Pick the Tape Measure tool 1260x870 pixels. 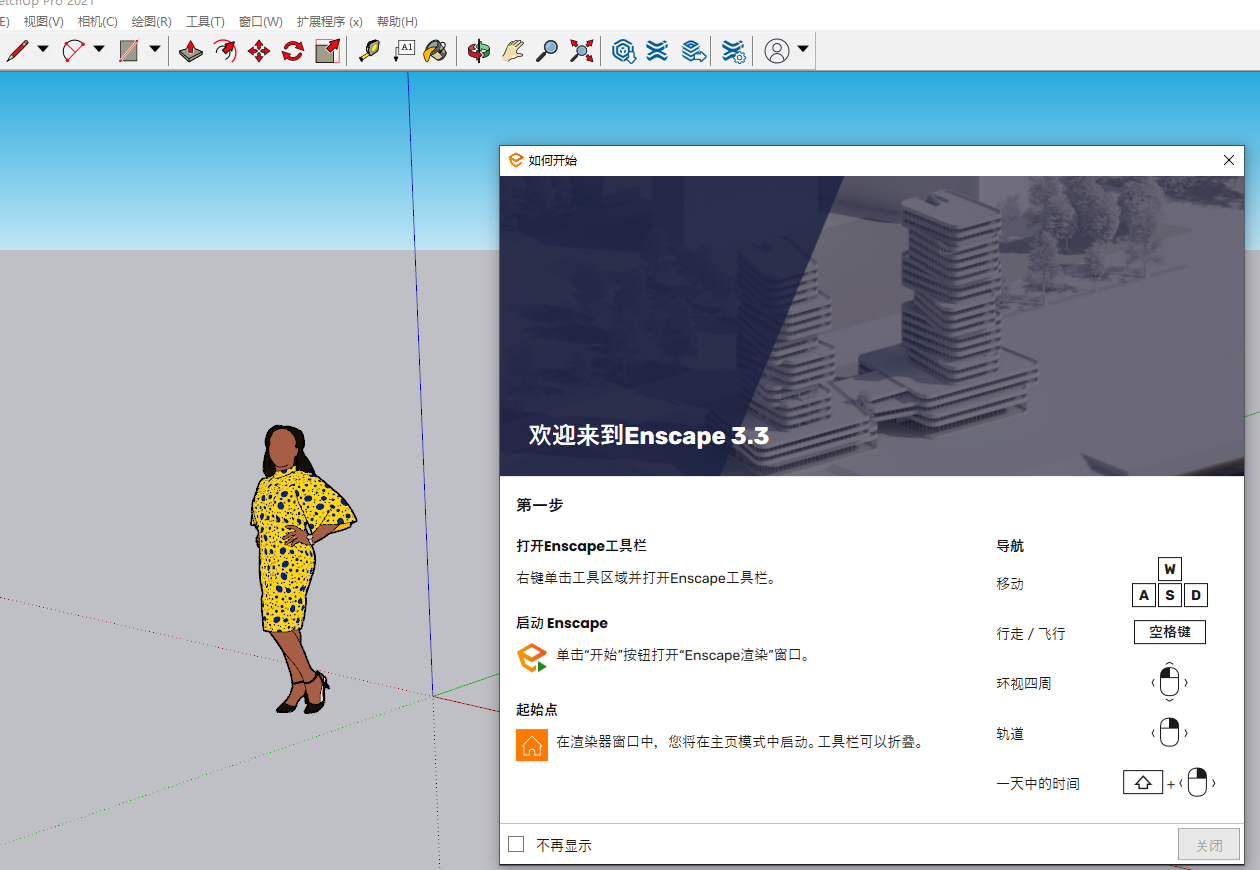pyautogui.click(x=369, y=51)
